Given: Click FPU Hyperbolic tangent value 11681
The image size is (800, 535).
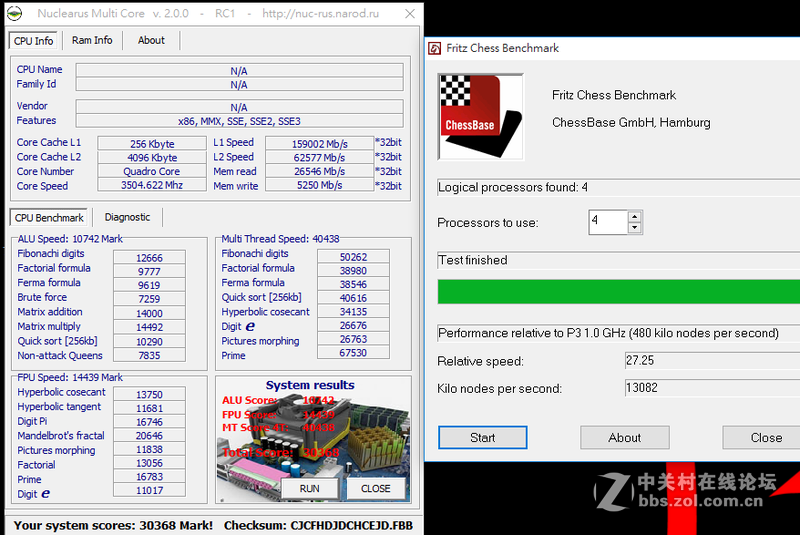Looking at the screenshot, I should point(149,408).
